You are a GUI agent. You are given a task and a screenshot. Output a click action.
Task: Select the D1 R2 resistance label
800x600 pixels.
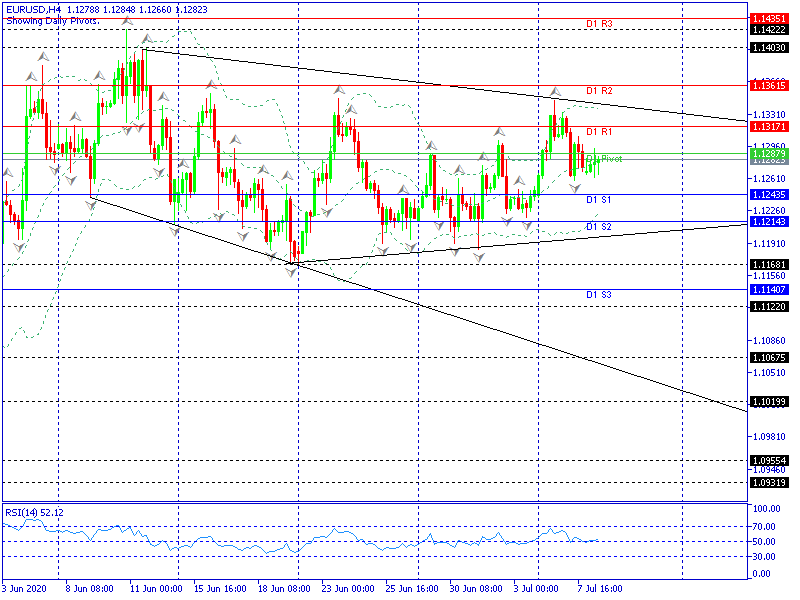pyautogui.click(x=599, y=91)
